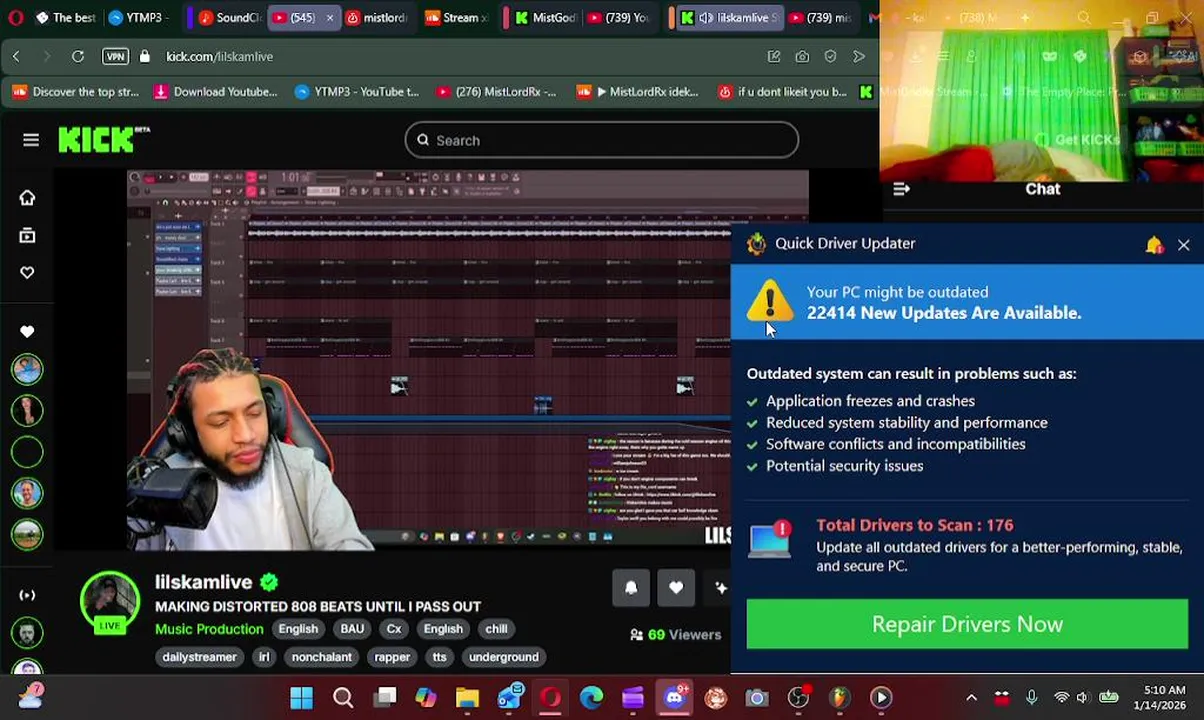
Task: Click the send arrow icon in address bar
Action: click(858, 57)
